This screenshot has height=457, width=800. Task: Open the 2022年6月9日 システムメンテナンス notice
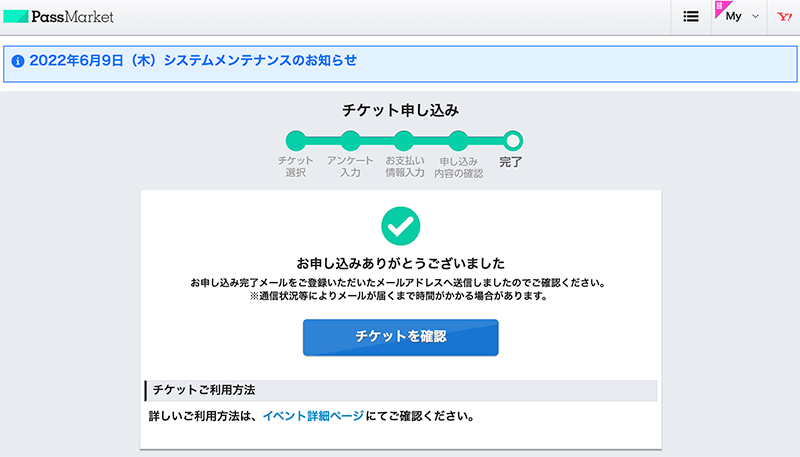193,61
